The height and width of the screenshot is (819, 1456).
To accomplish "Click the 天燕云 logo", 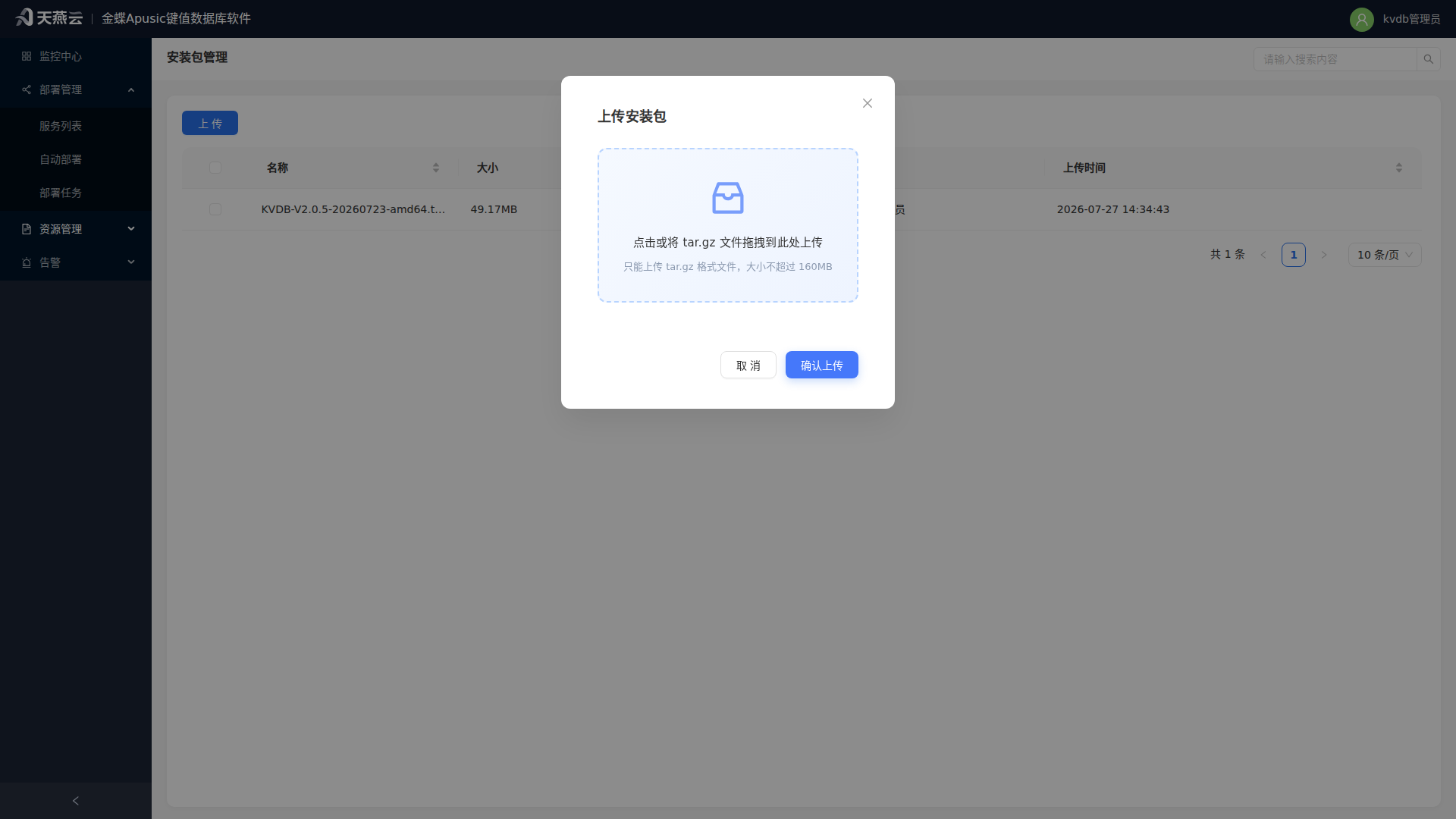I will [x=49, y=17].
